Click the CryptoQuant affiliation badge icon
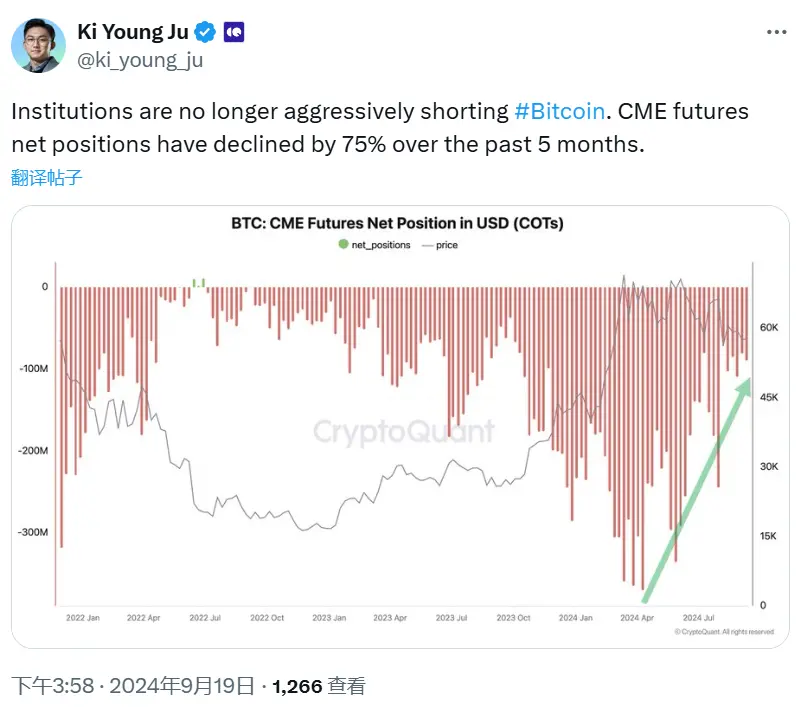 coord(233,31)
